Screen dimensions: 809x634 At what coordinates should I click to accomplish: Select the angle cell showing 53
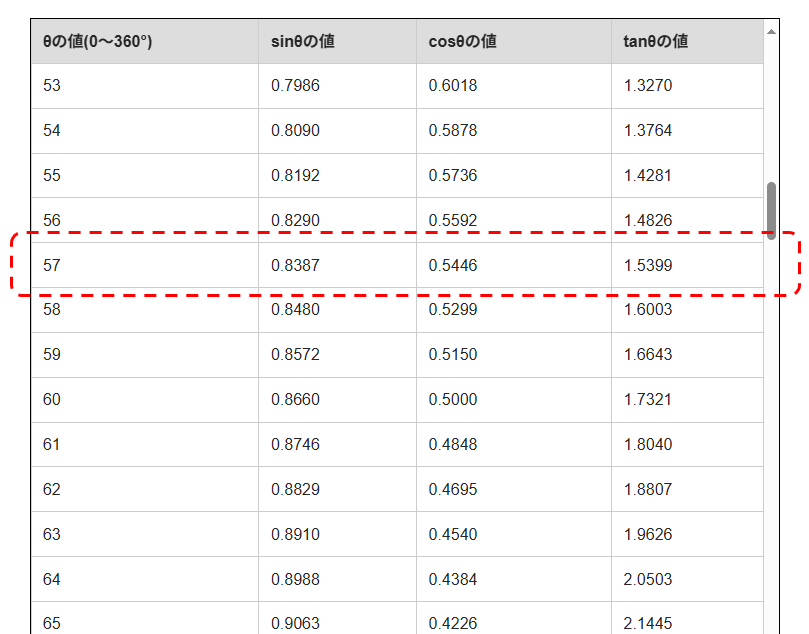pyautogui.click(x=52, y=86)
